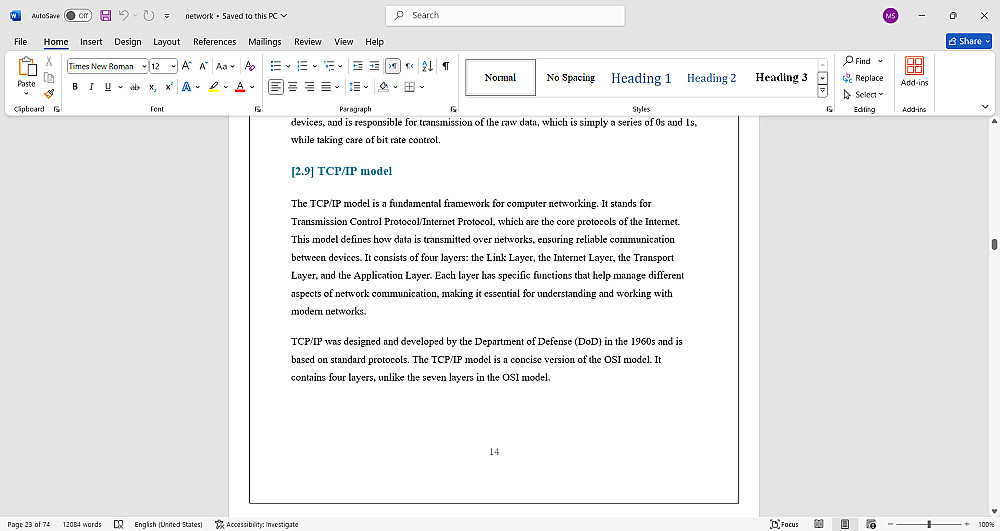1000x531 pixels.
Task: Toggle Show/Hide paragraph marks
Action: tap(446, 66)
